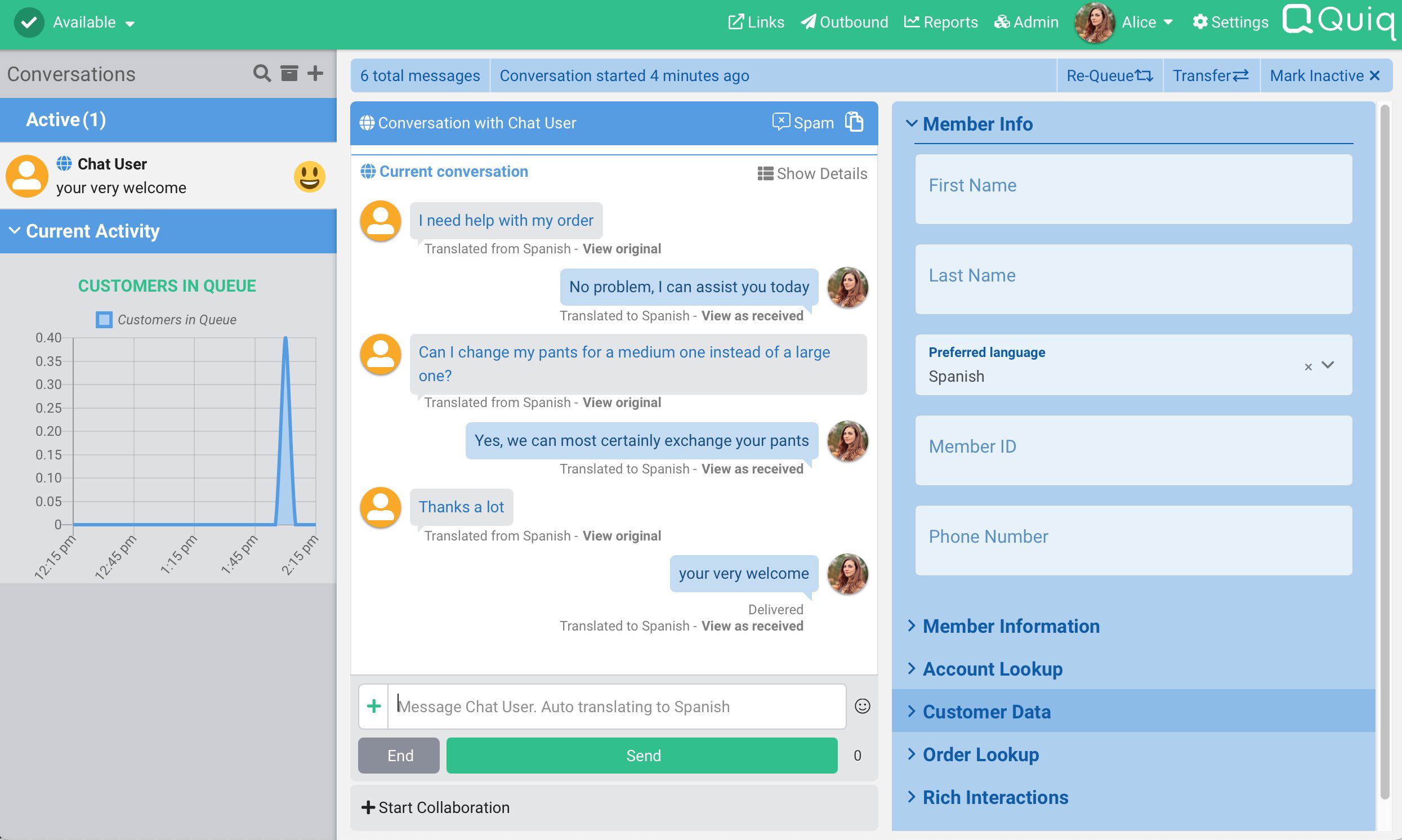1402x840 pixels.
Task: Click View original under 'Thanks a lot'
Action: [622, 535]
